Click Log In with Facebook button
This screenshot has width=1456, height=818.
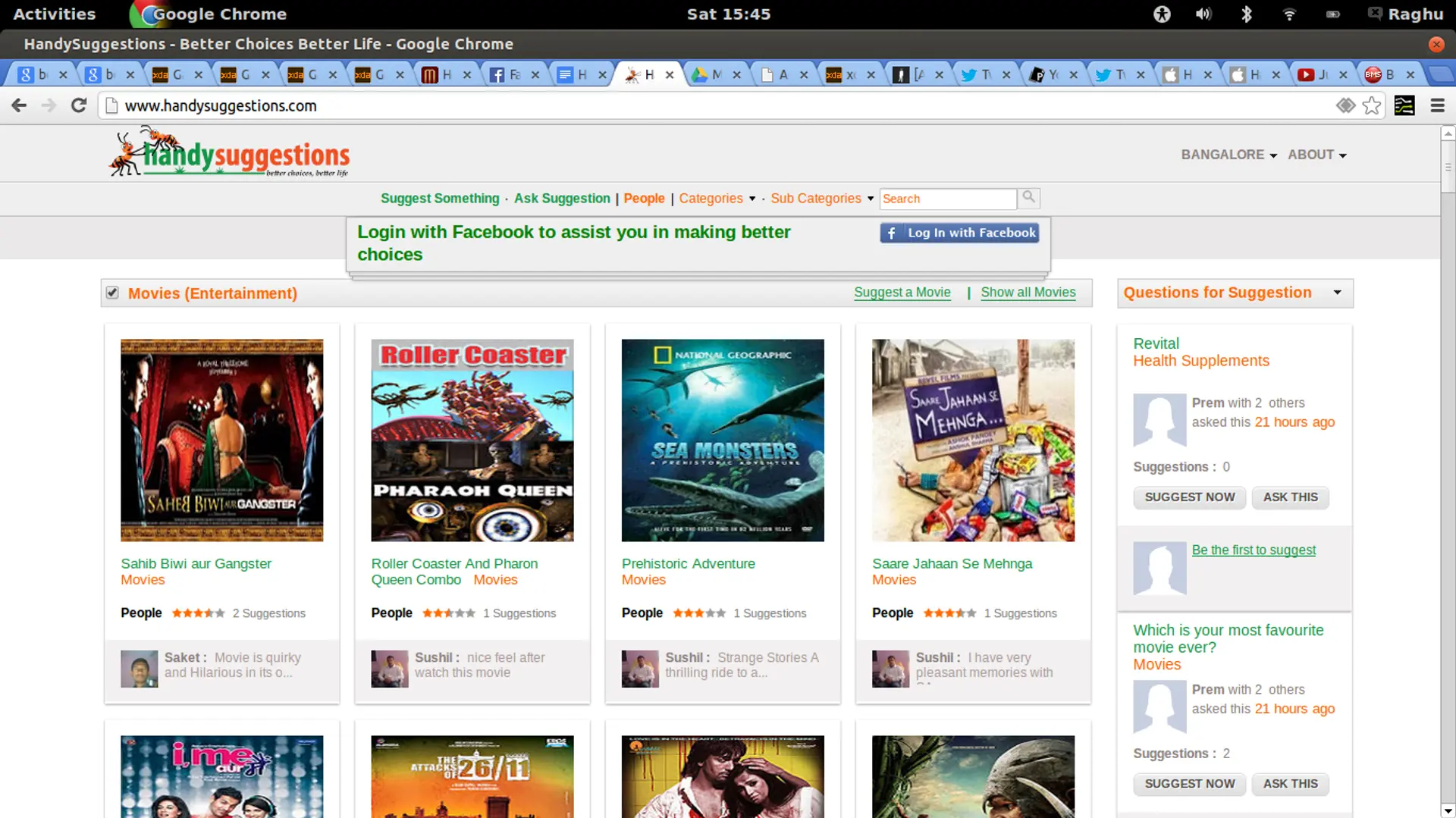[x=959, y=233]
